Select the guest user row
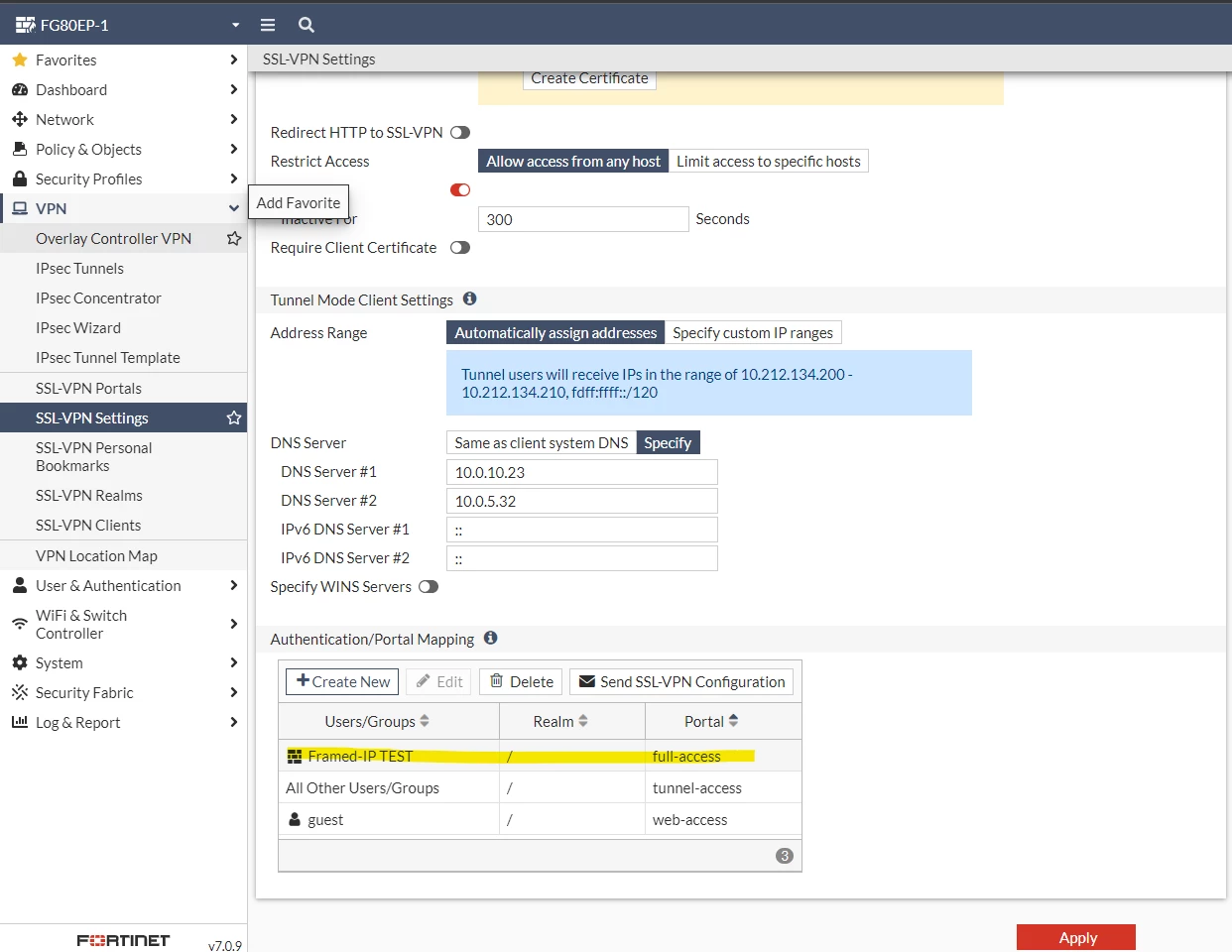Screen dimensions: 1232x952 point(540,819)
